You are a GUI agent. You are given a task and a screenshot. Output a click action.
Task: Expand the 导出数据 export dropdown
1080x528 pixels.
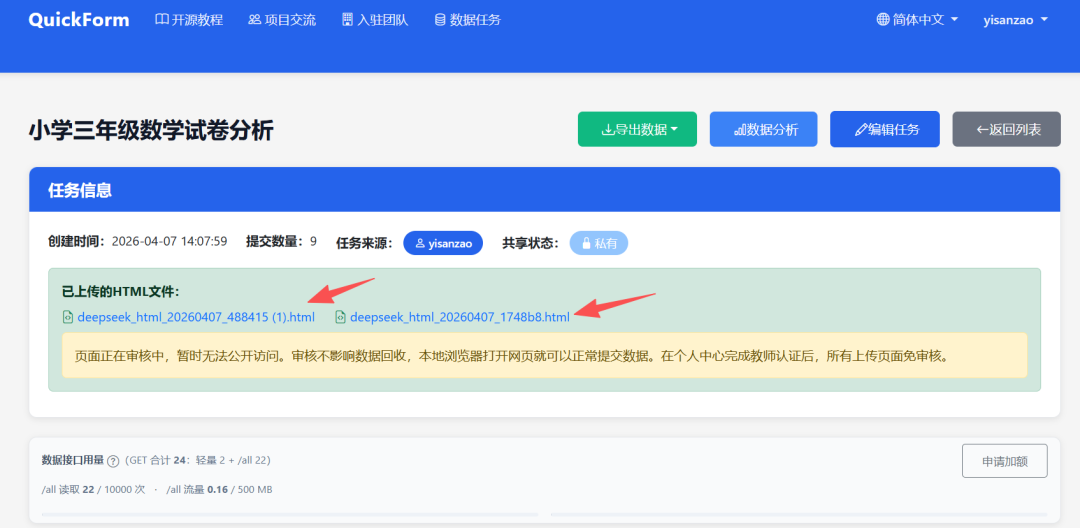click(637, 129)
